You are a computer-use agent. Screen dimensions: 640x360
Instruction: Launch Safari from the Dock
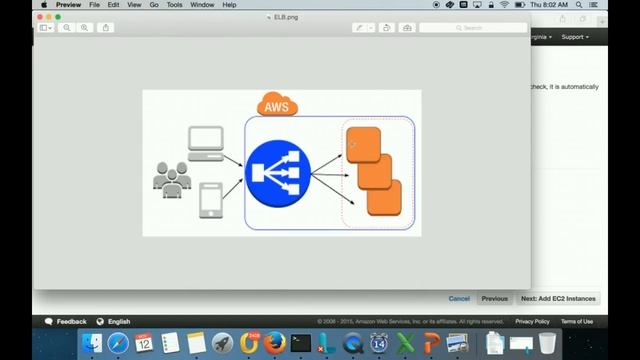[x=118, y=343]
